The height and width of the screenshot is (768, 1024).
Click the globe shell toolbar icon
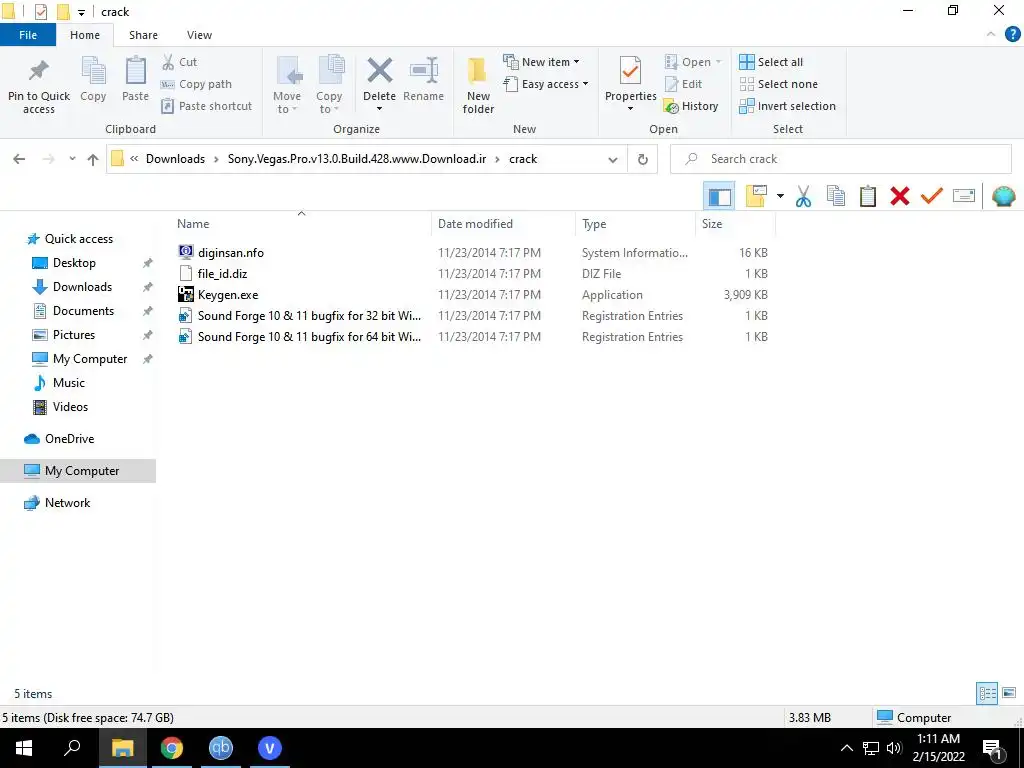pyautogui.click(x=1003, y=196)
